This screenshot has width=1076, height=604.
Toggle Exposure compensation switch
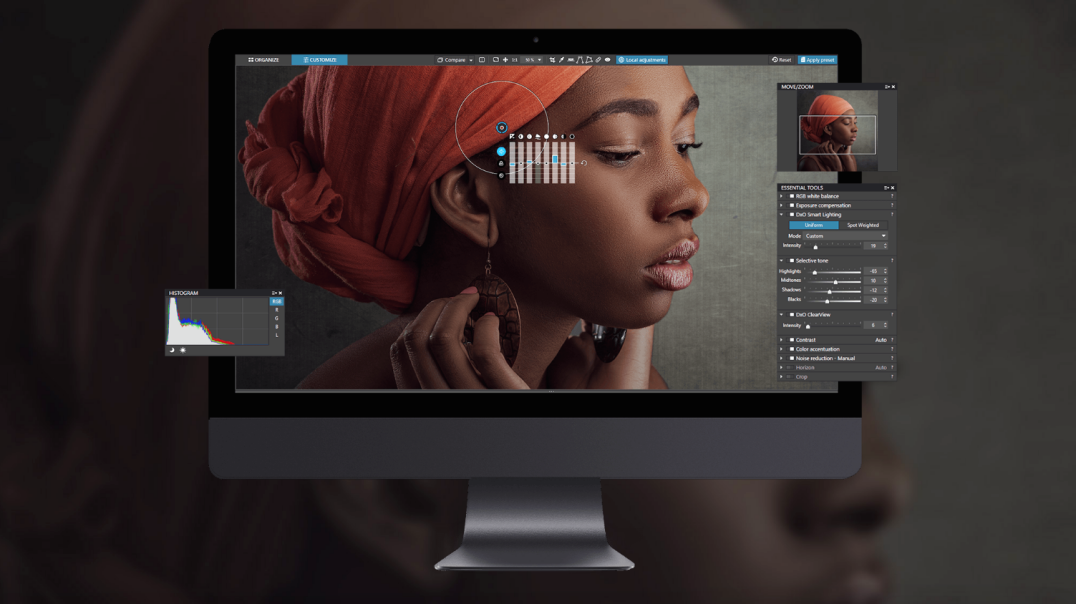[791, 205]
